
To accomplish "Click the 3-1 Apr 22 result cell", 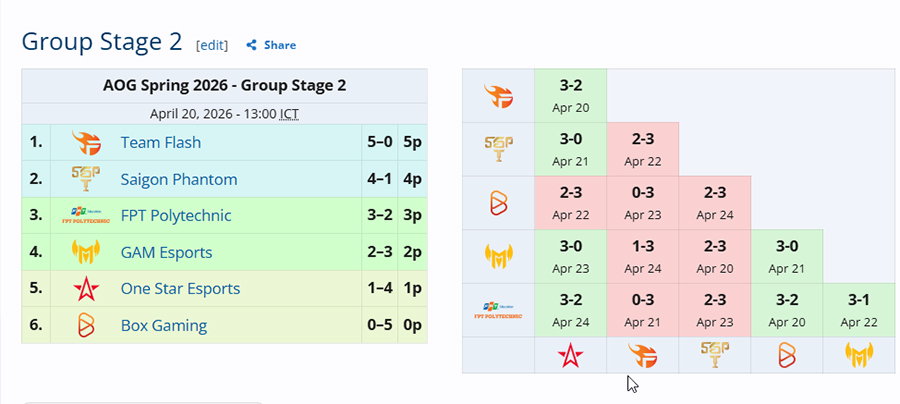I will pos(859,310).
